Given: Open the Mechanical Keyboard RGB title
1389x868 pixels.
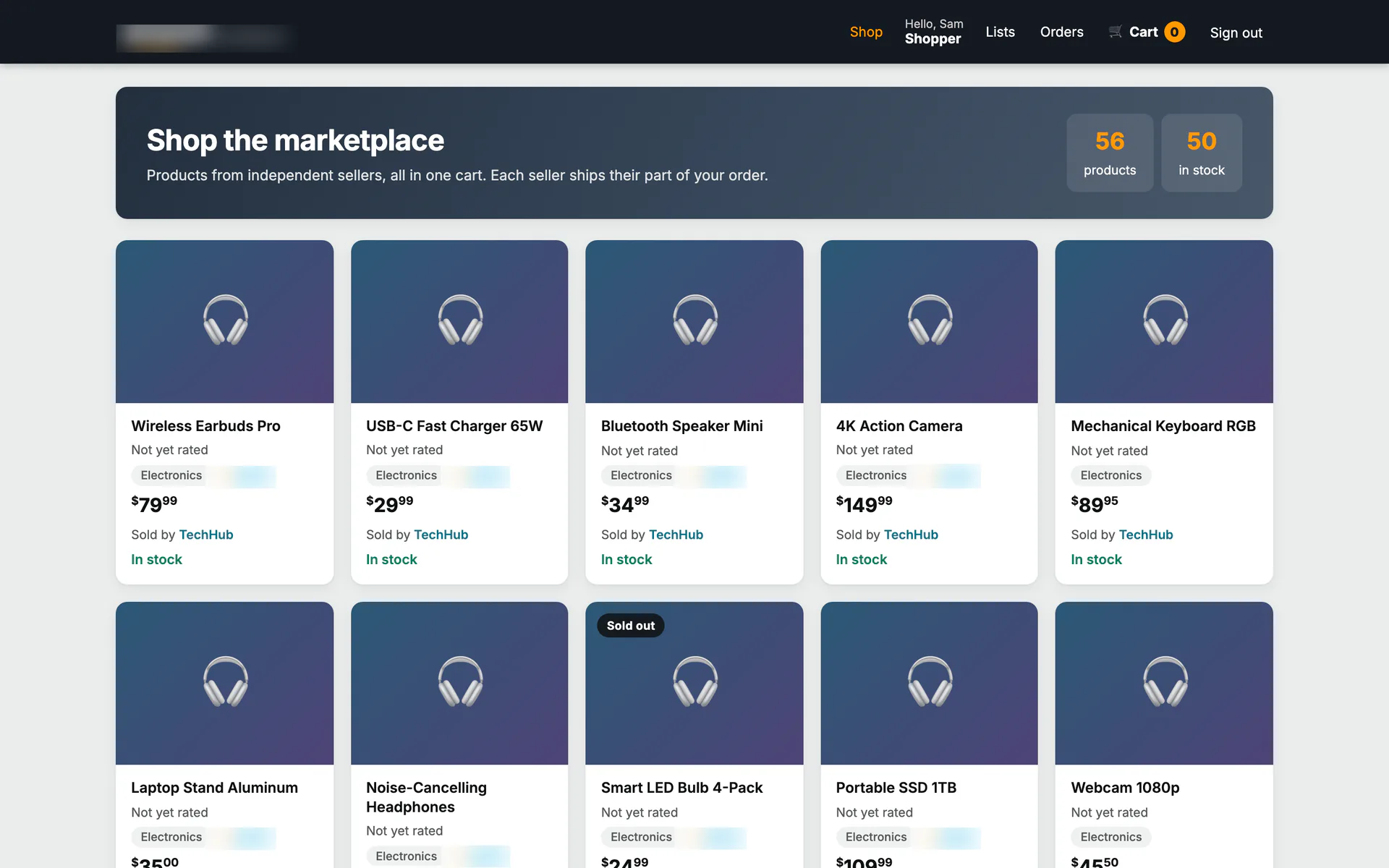Looking at the screenshot, I should 1163,426.
